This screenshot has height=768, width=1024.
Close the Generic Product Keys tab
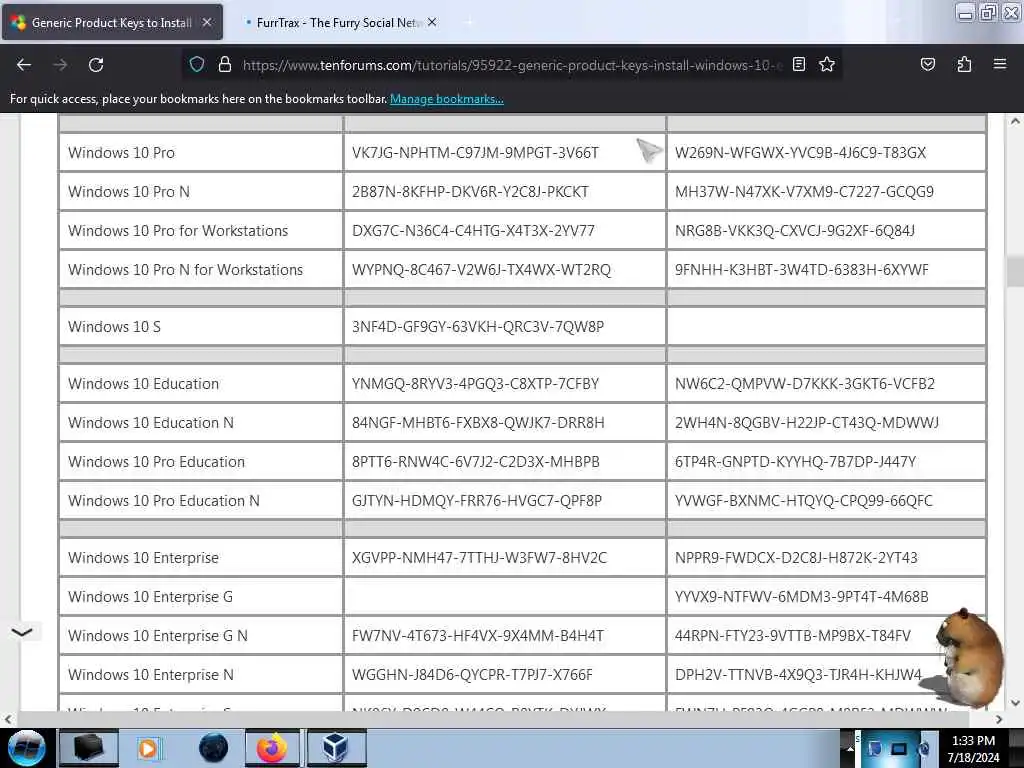coord(206,22)
